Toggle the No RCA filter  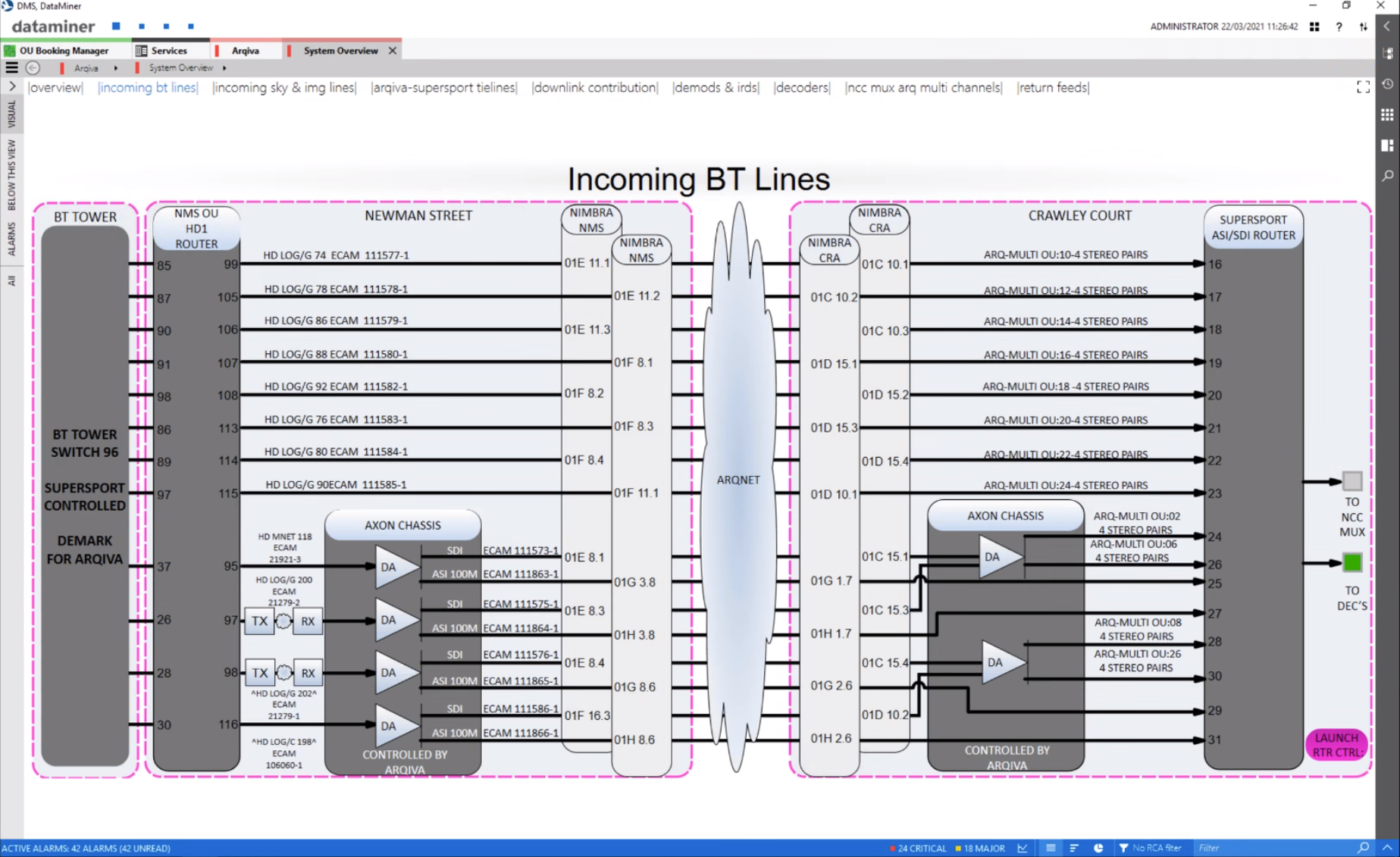click(1150, 848)
